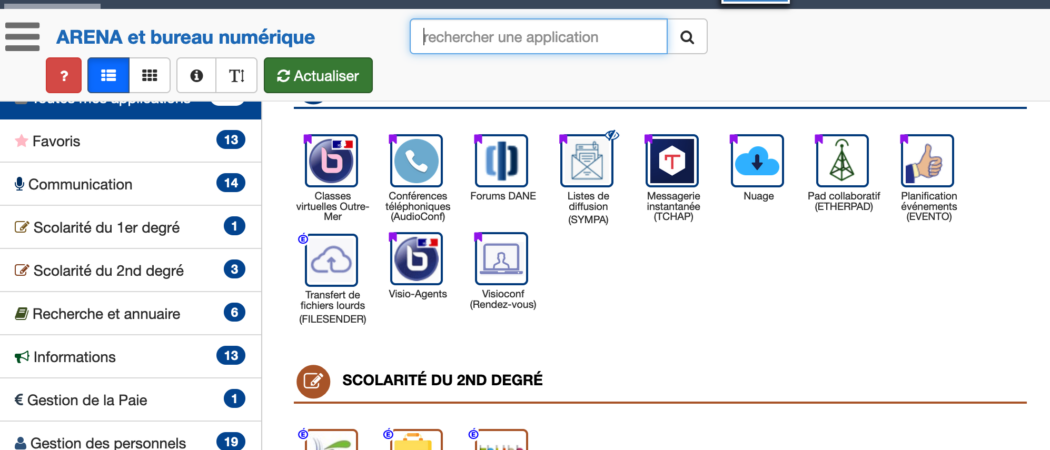Open Visioconf Rendez-vous app
Image resolution: width=1050 pixels, height=450 pixels.
(501, 259)
